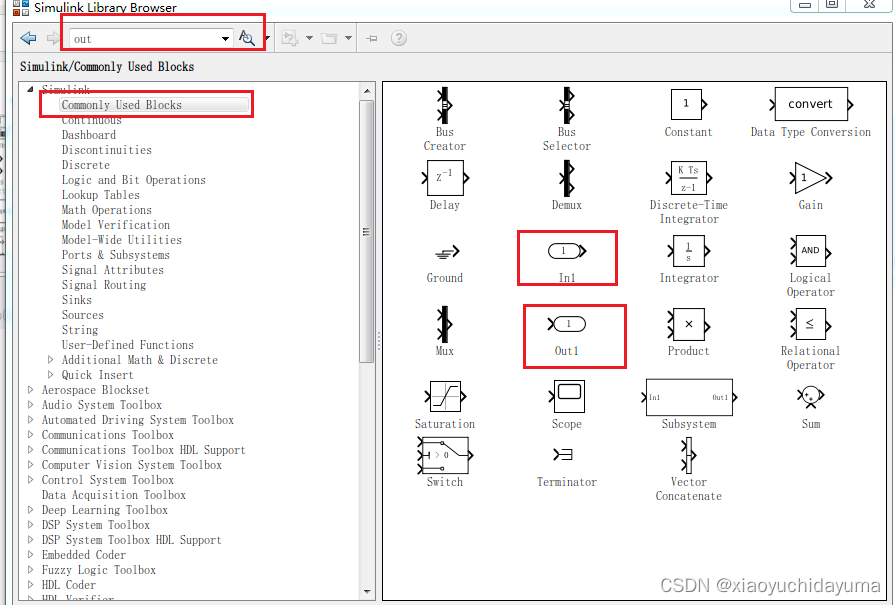
Task: Select the Switch block
Action: [445, 455]
